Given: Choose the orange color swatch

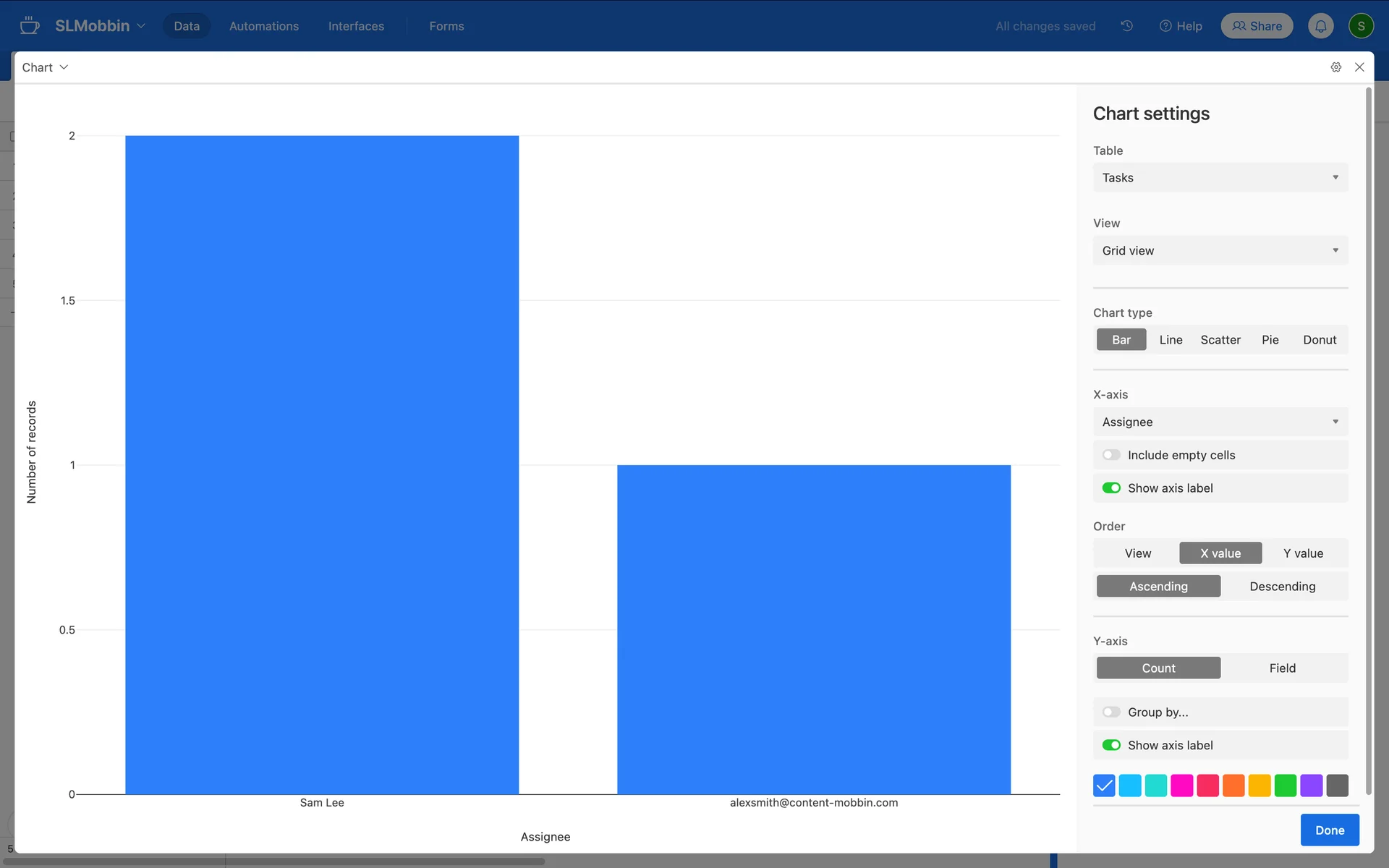Looking at the screenshot, I should tap(1233, 786).
